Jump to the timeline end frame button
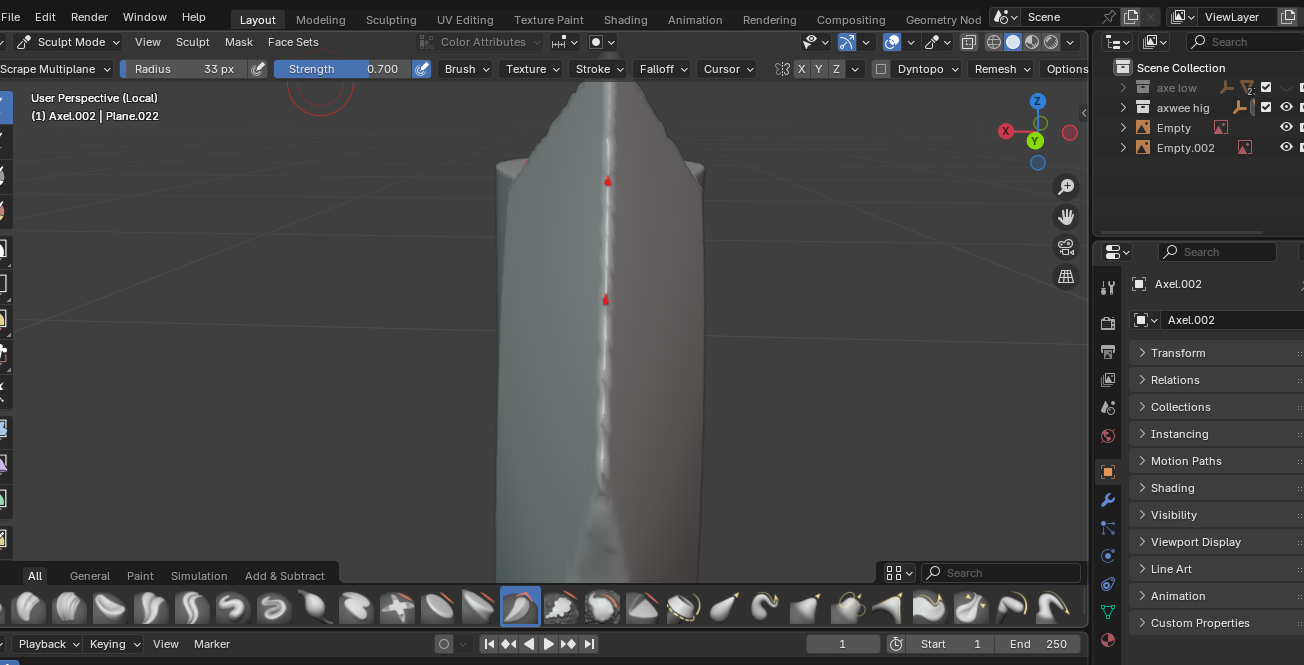Screen dimensions: 1304x665 589,644
